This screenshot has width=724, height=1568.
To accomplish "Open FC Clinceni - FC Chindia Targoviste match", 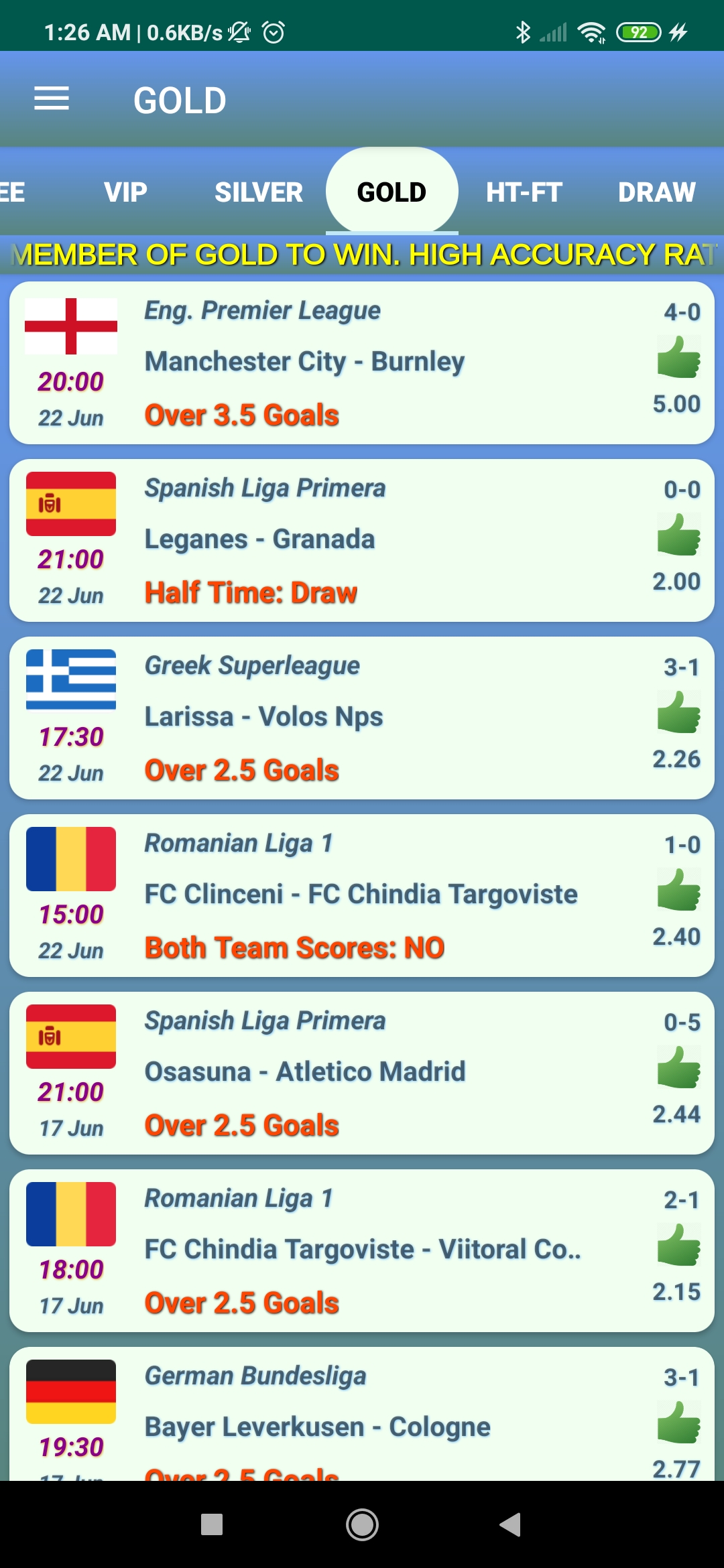I will pos(361,895).
